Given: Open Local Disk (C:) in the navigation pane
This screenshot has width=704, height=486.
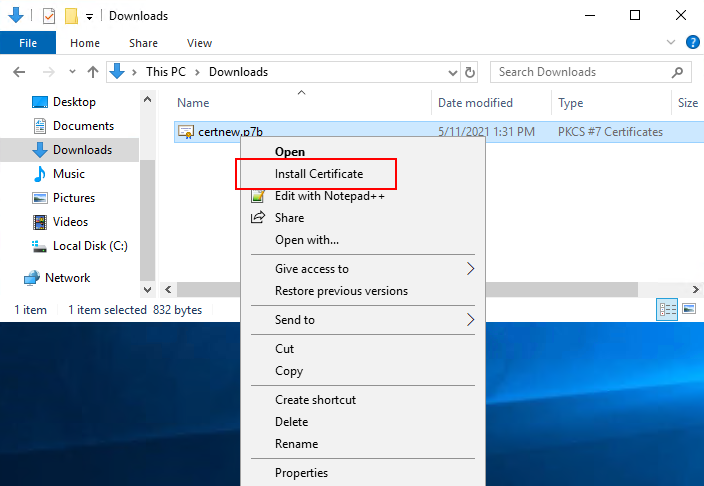Looking at the screenshot, I should coord(90,246).
